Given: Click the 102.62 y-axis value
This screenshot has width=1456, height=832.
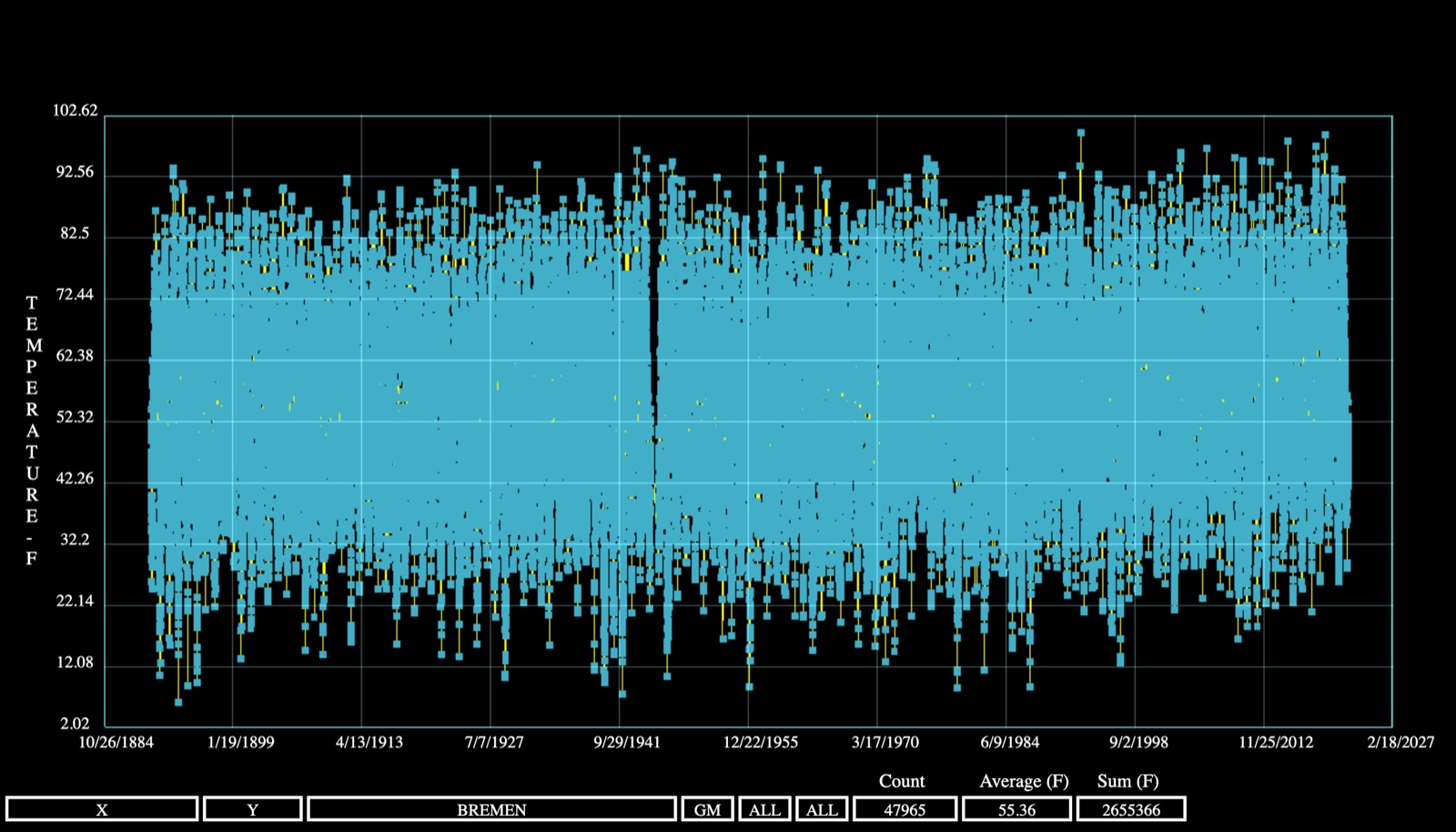Looking at the screenshot, I should pyautogui.click(x=75, y=111).
